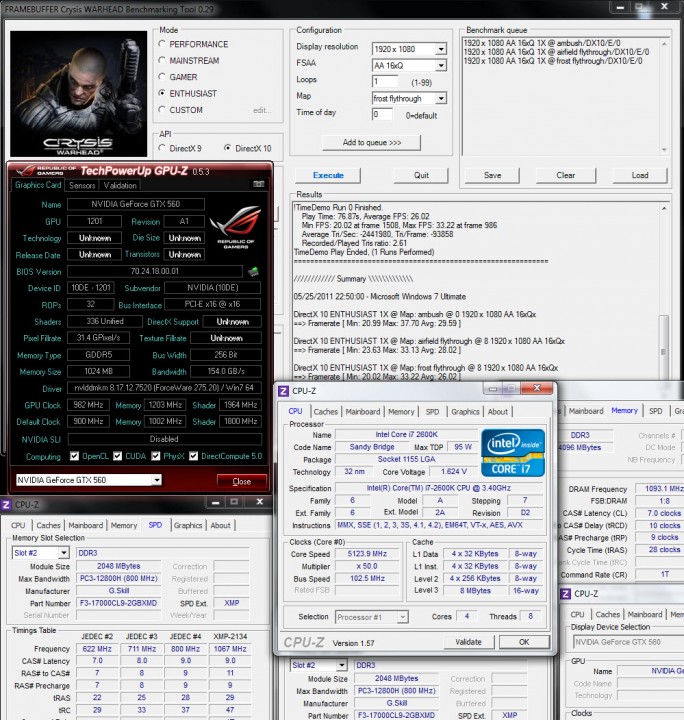The height and width of the screenshot is (720, 684).
Task: Click Close button in GPU-Z
Action: (241, 481)
